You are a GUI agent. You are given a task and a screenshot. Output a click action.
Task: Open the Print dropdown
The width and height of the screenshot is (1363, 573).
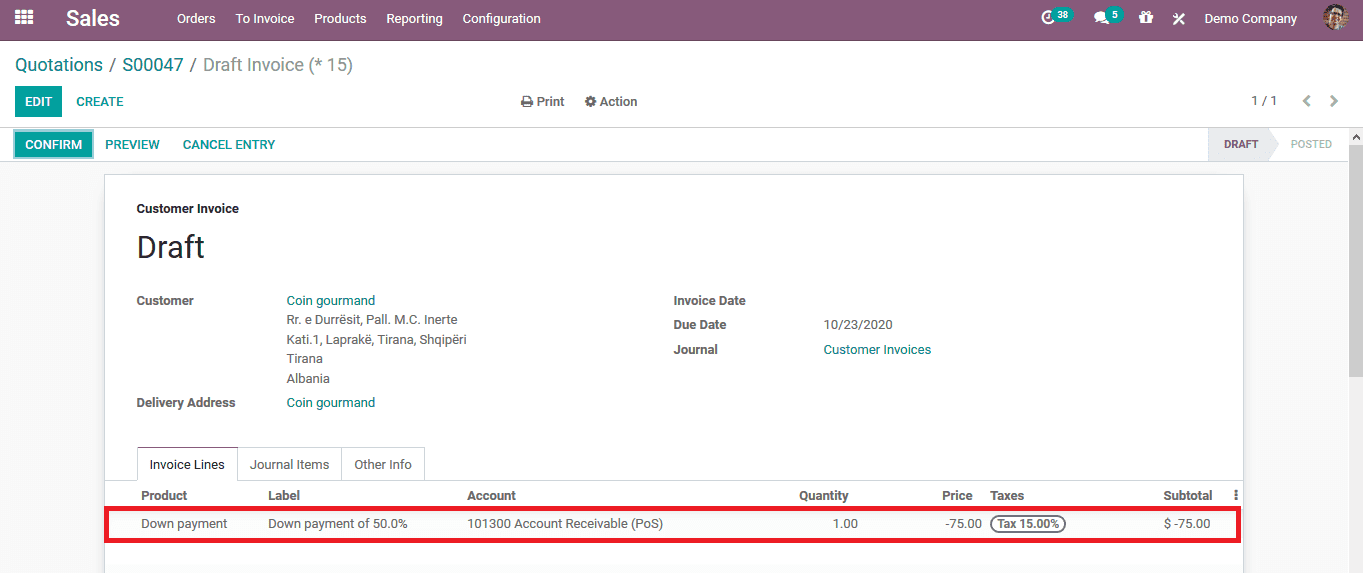(x=543, y=101)
